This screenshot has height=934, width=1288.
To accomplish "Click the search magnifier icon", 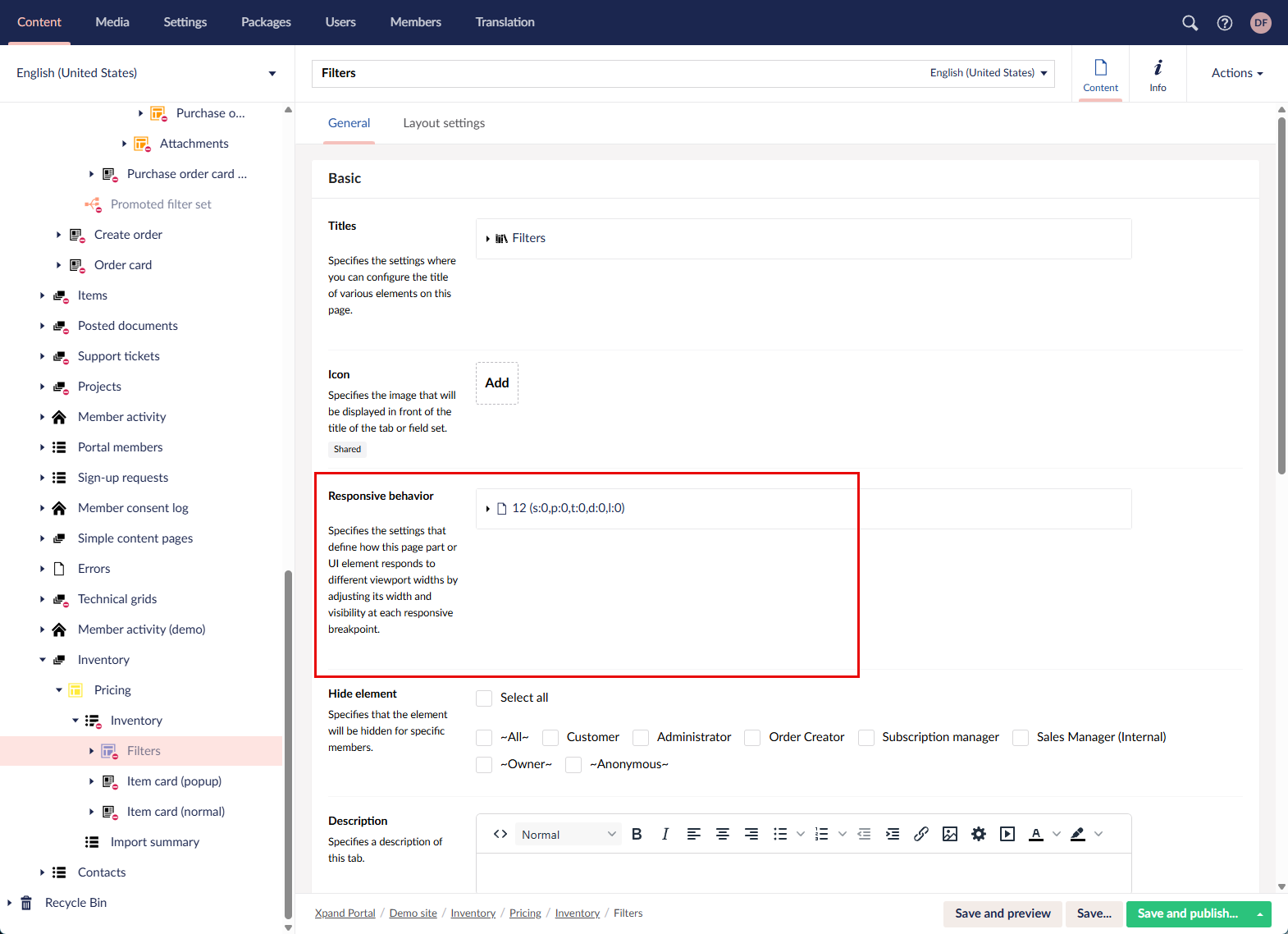I will [x=1190, y=23].
